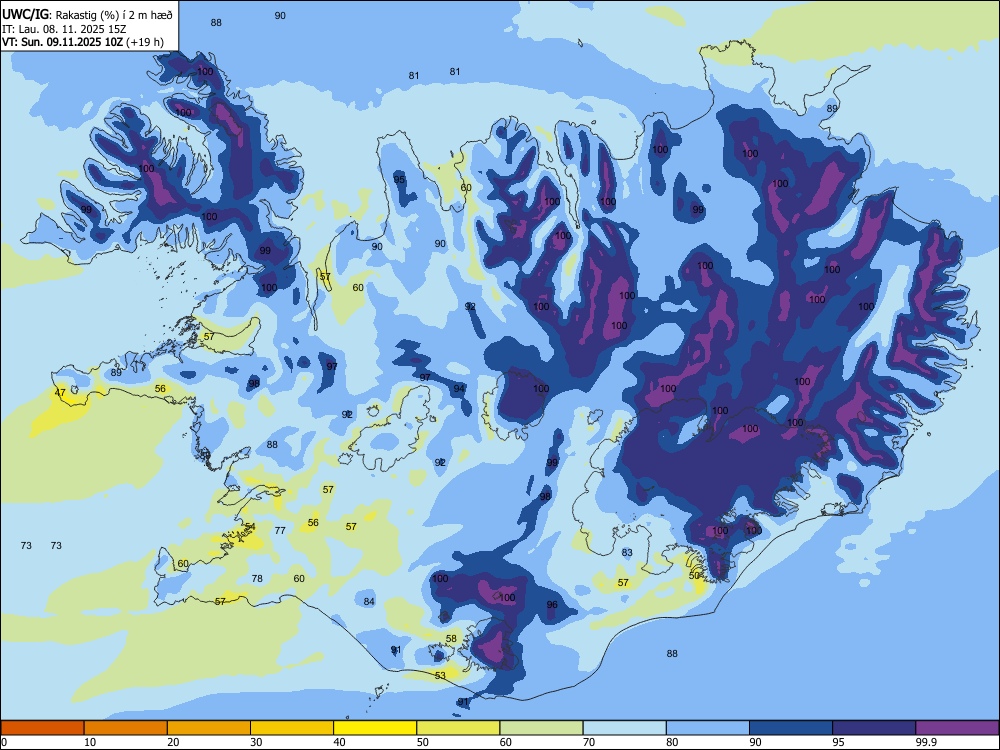This screenshot has width=1000, height=750.
Task: Click the "47" humidity value on the map
Action: click(60, 393)
